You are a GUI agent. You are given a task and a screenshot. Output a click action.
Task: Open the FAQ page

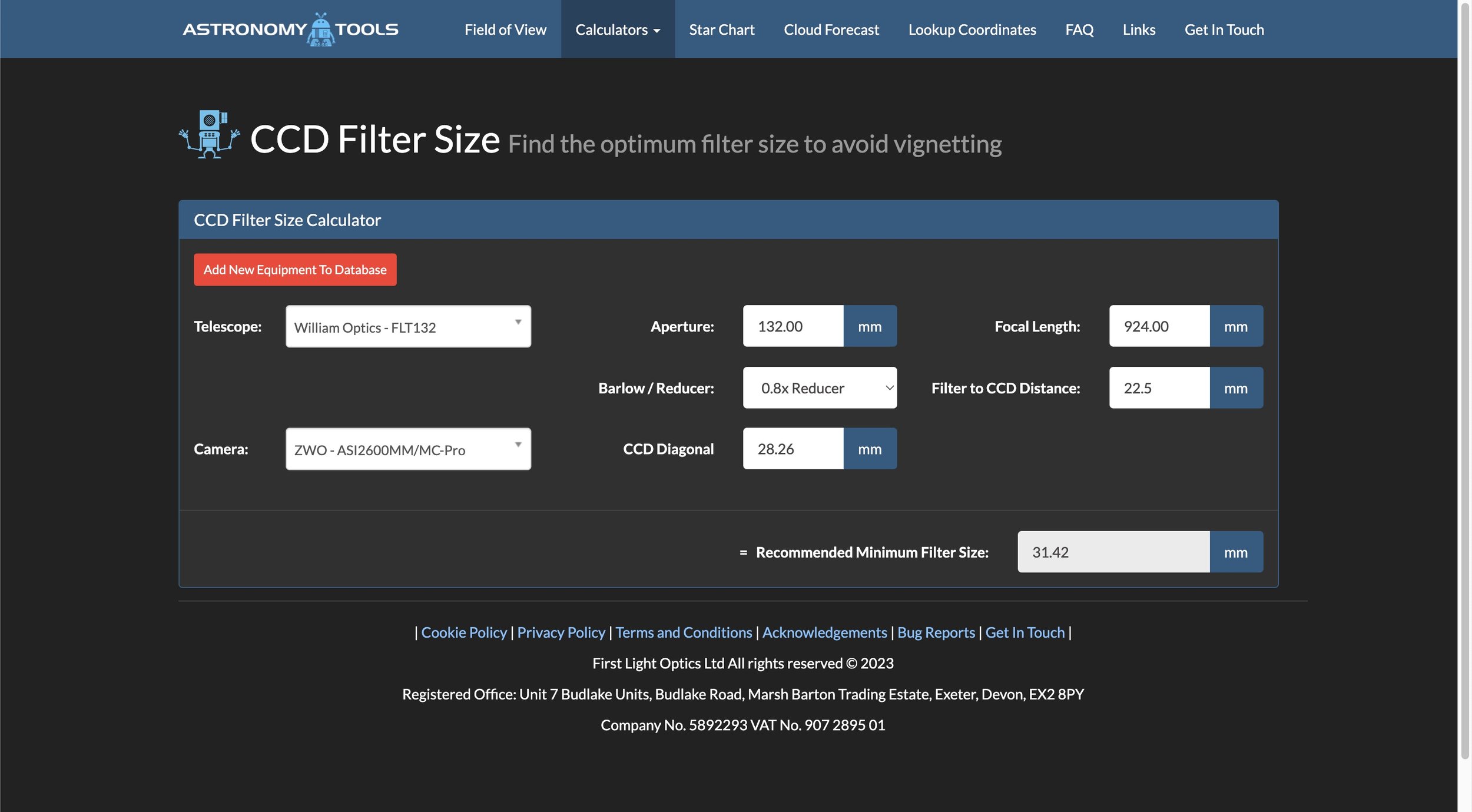point(1079,29)
